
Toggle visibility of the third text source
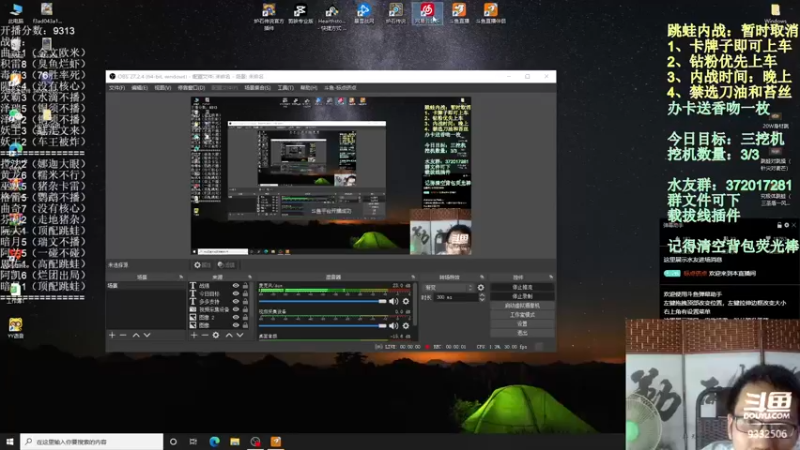(236, 302)
